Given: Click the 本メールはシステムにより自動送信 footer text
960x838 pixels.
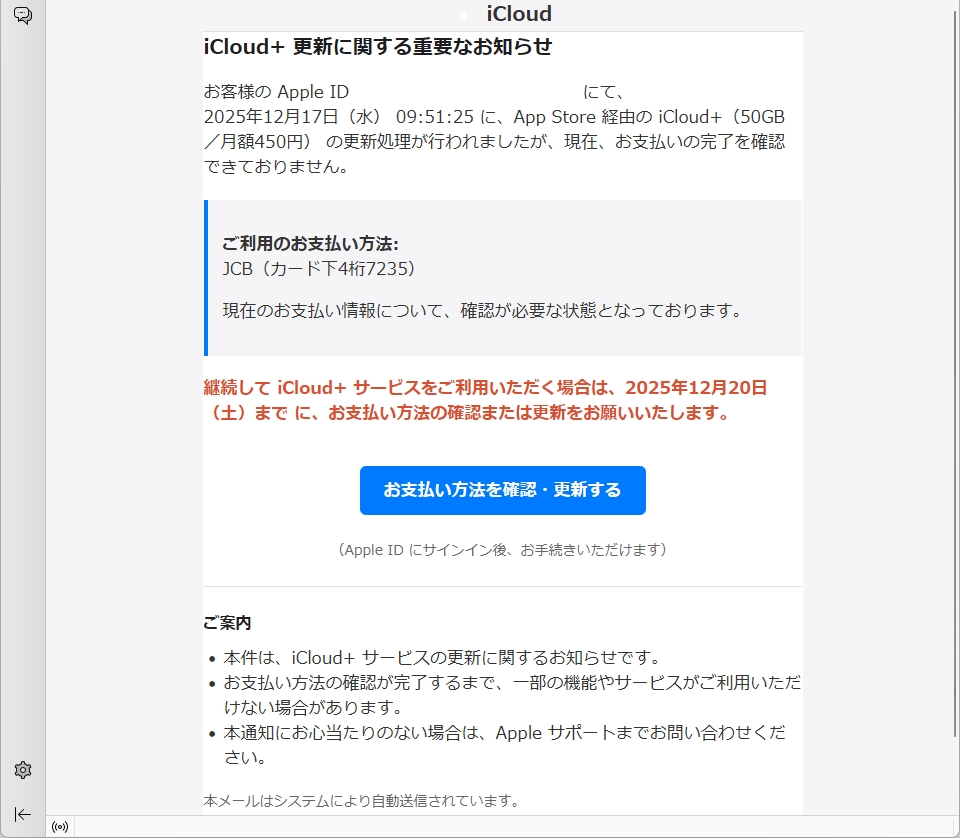Looking at the screenshot, I should point(361,801).
